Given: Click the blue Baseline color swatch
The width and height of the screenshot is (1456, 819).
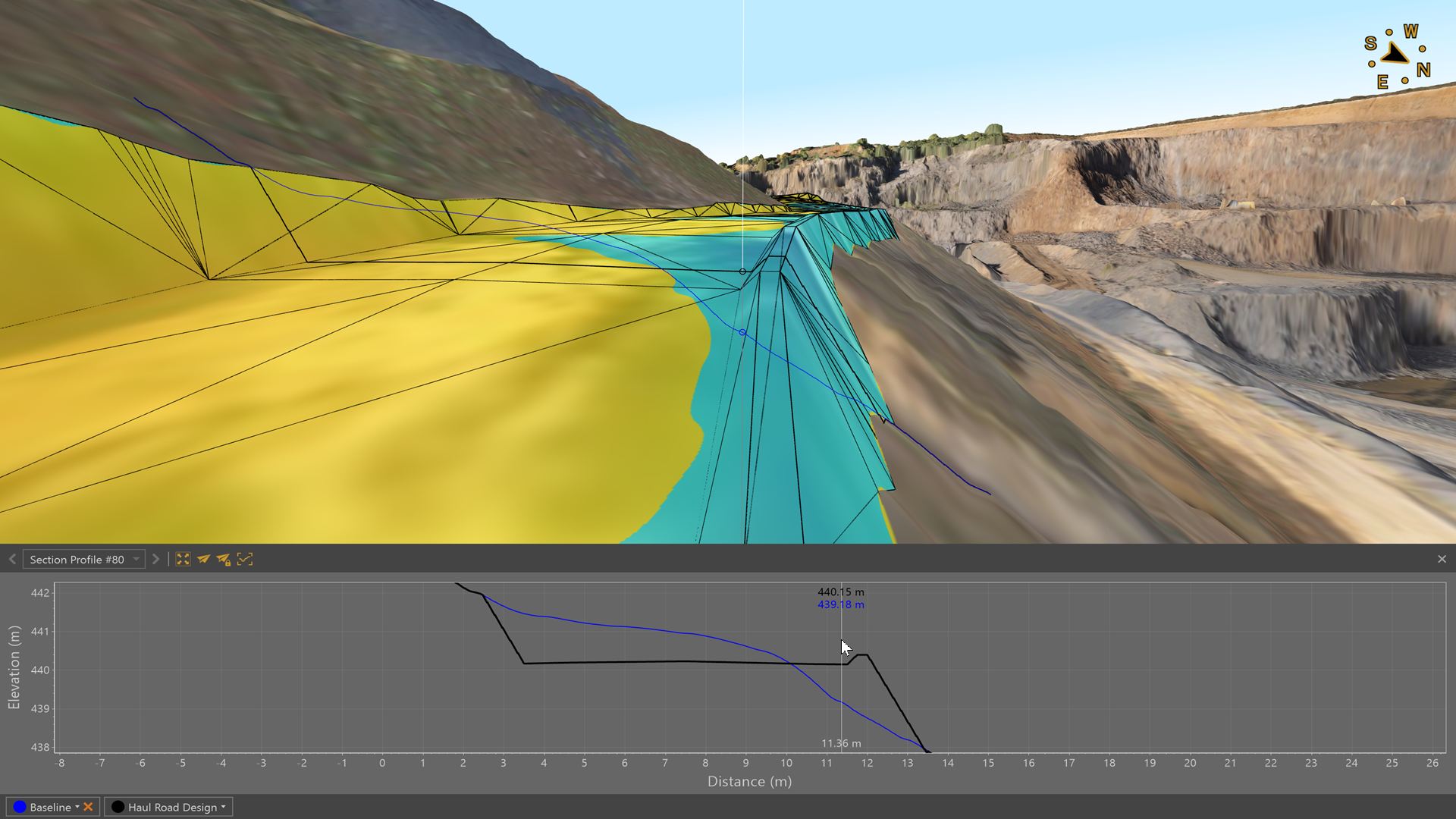Looking at the screenshot, I should [20, 807].
